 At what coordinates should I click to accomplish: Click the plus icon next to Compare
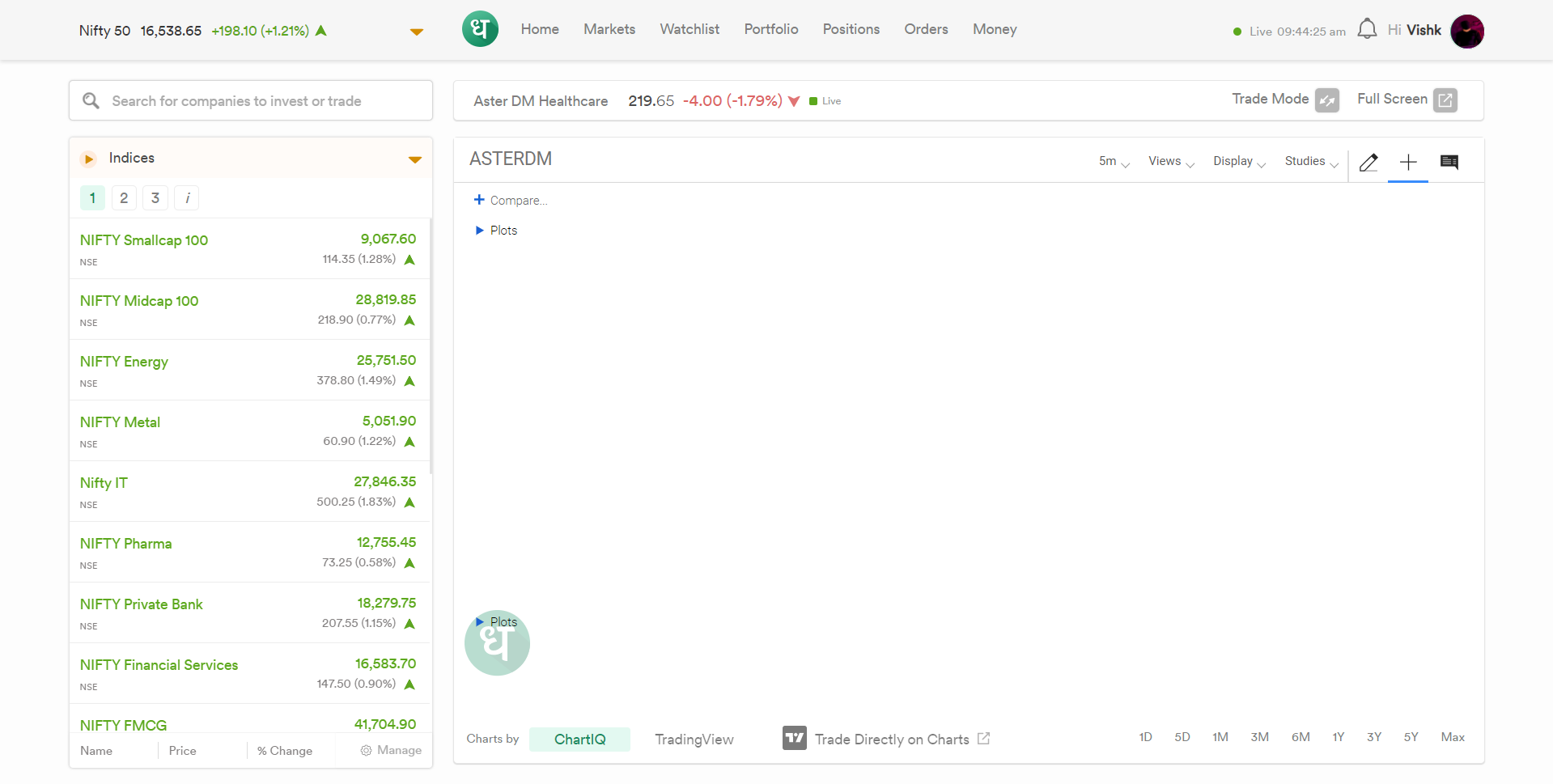479,200
